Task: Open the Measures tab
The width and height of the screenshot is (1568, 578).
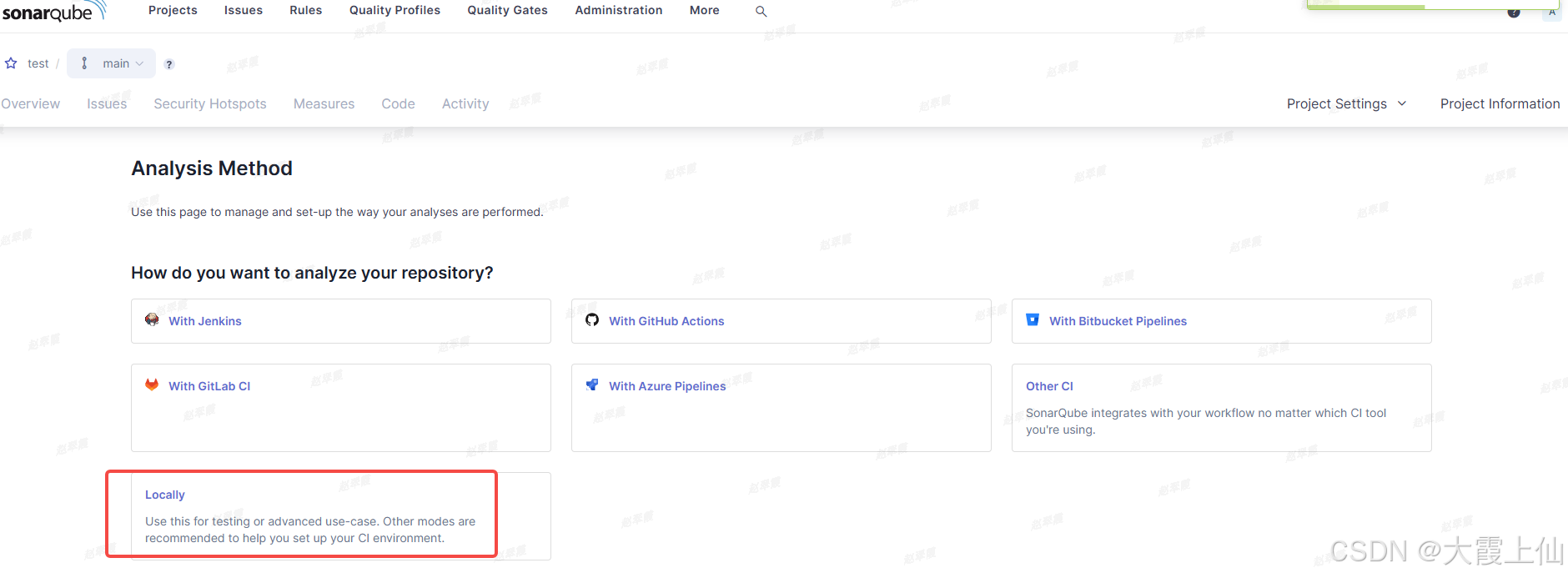Action: tap(324, 103)
